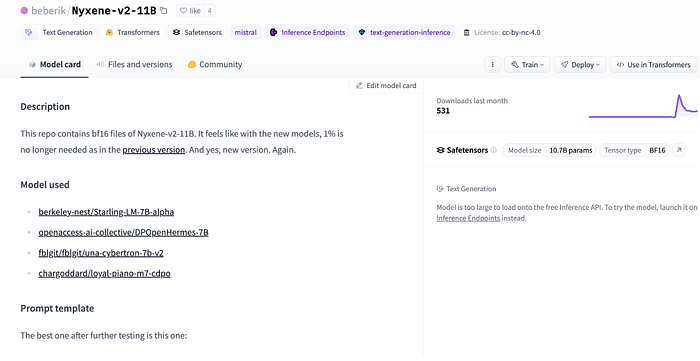700x361 pixels.
Task: Select the Safetensors tag
Action: (197, 32)
